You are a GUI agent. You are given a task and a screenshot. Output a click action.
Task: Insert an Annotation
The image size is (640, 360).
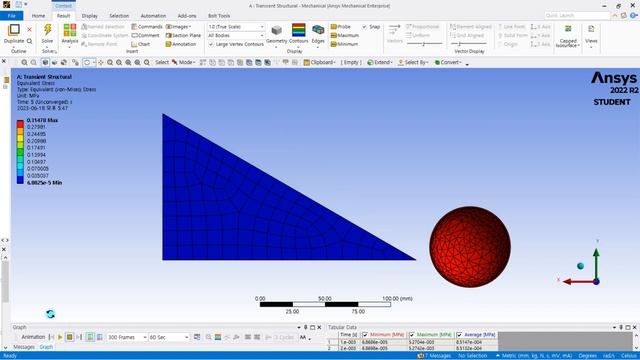point(181,44)
